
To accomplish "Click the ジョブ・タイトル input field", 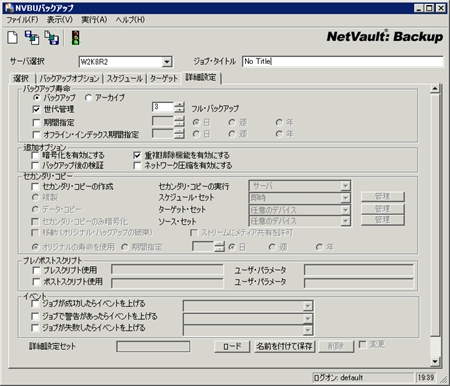I will click(x=343, y=61).
